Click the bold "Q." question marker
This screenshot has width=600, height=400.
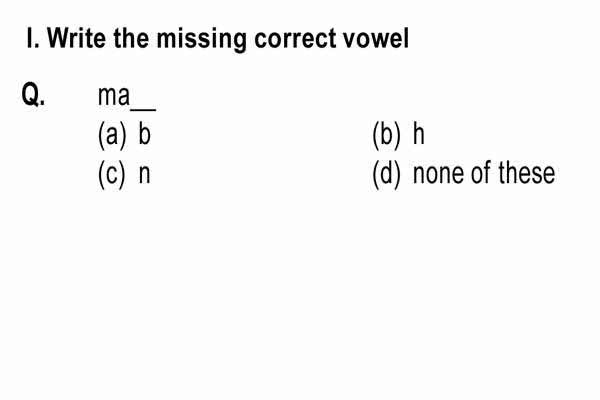click(33, 94)
